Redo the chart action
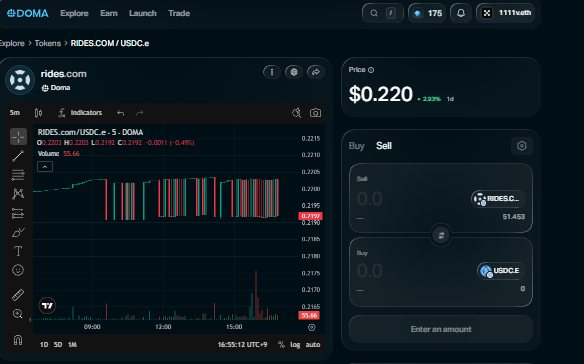584x364 pixels. pyautogui.click(x=140, y=113)
